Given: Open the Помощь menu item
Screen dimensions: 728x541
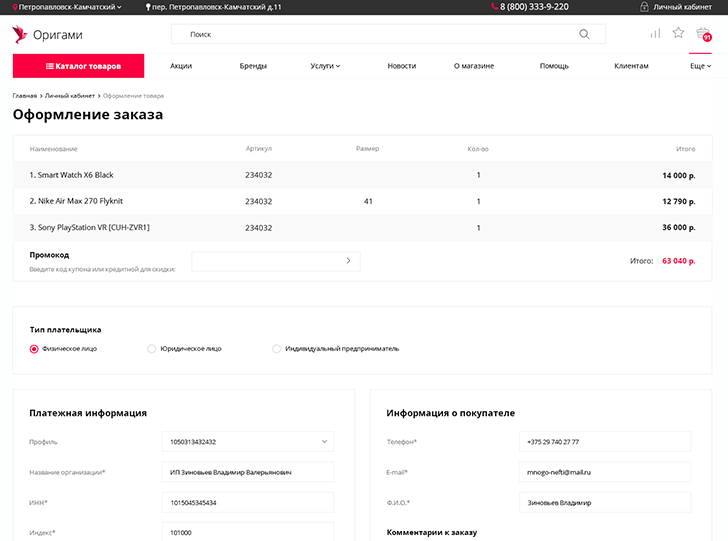Looking at the screenshot, I should pyautogui.click(x=554, y=66).
